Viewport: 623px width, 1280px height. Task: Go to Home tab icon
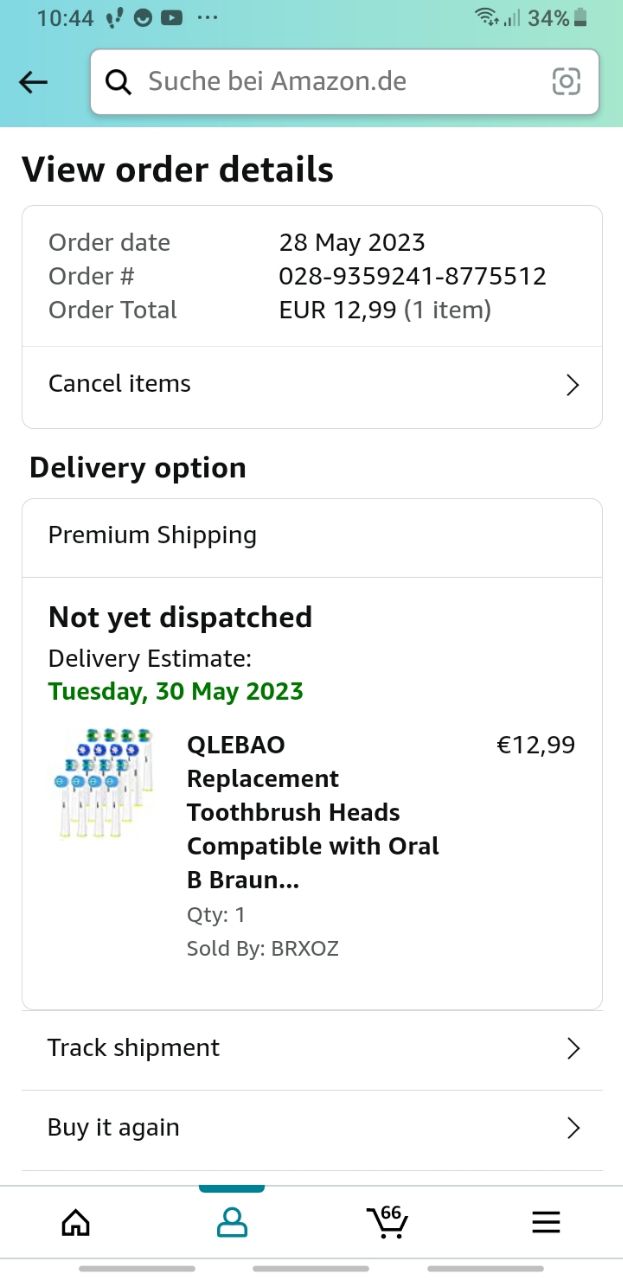pyautogui.click(x=76, y=1222)
